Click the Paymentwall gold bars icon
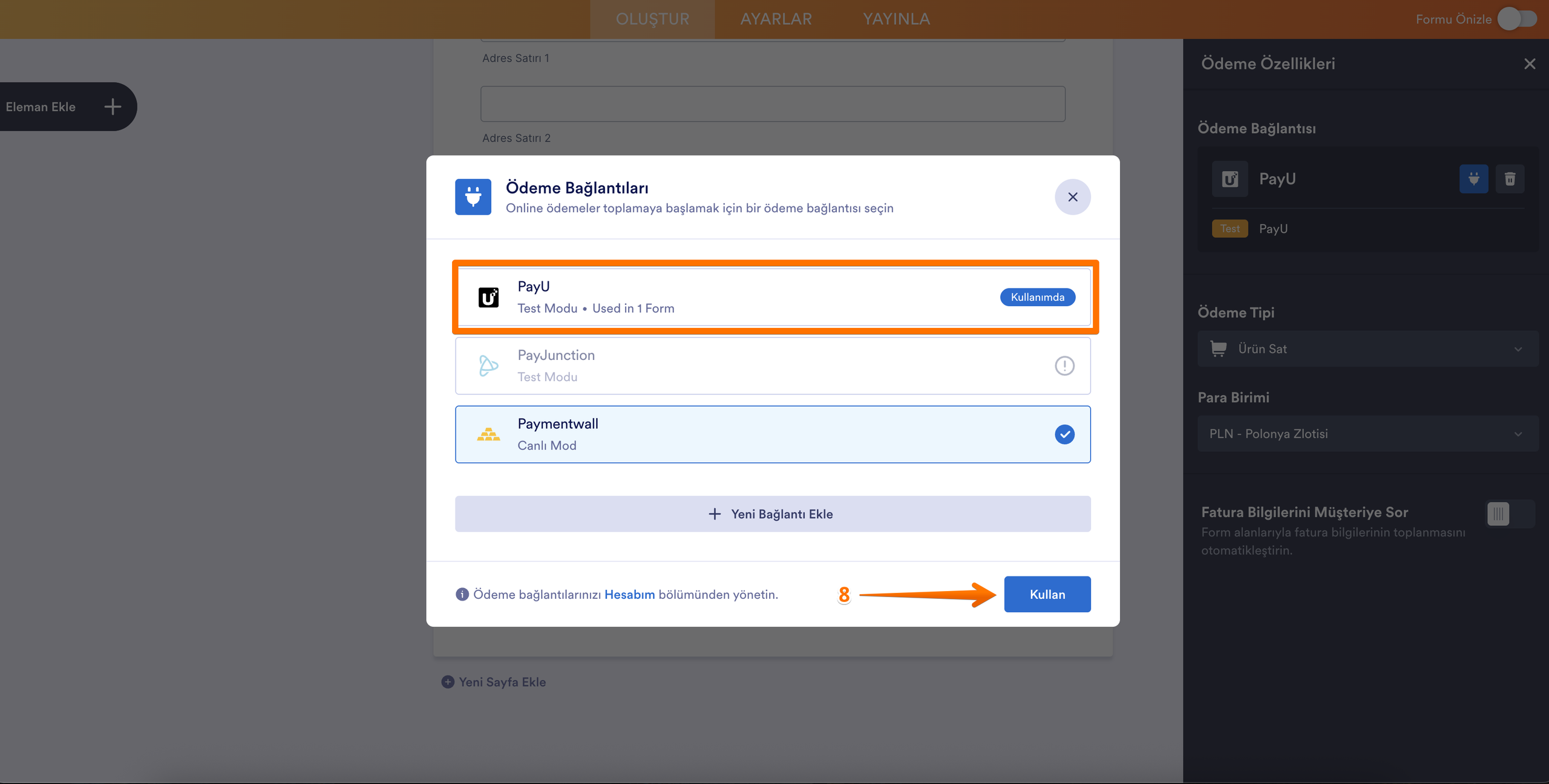 coord(488,434)
